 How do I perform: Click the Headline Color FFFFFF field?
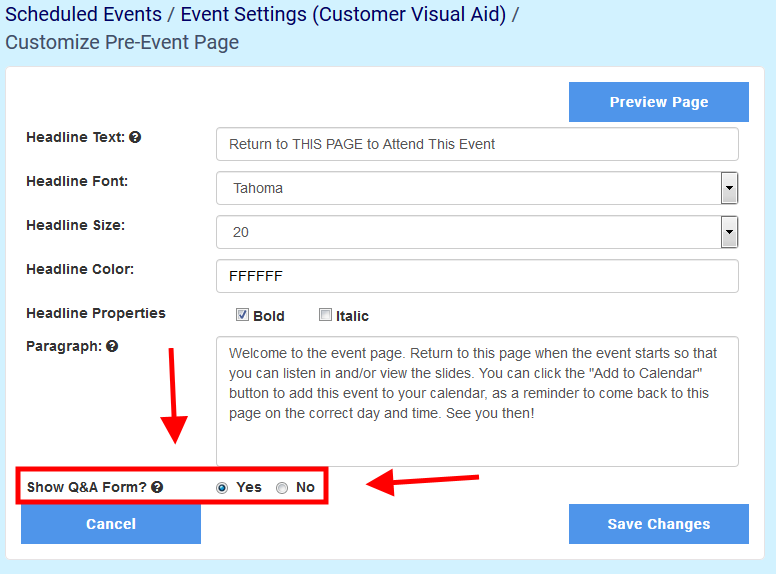(477, 276)
